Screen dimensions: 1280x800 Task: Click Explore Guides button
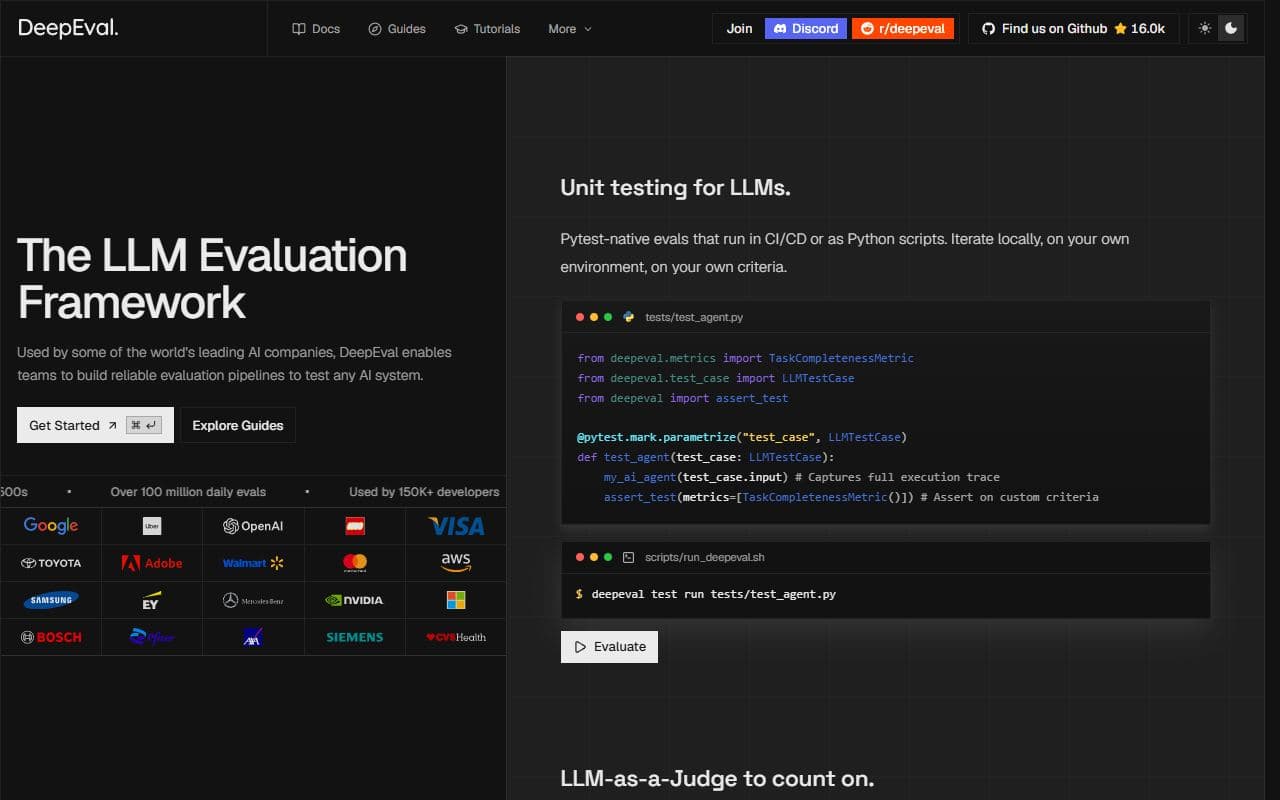(x=238, y=425)
